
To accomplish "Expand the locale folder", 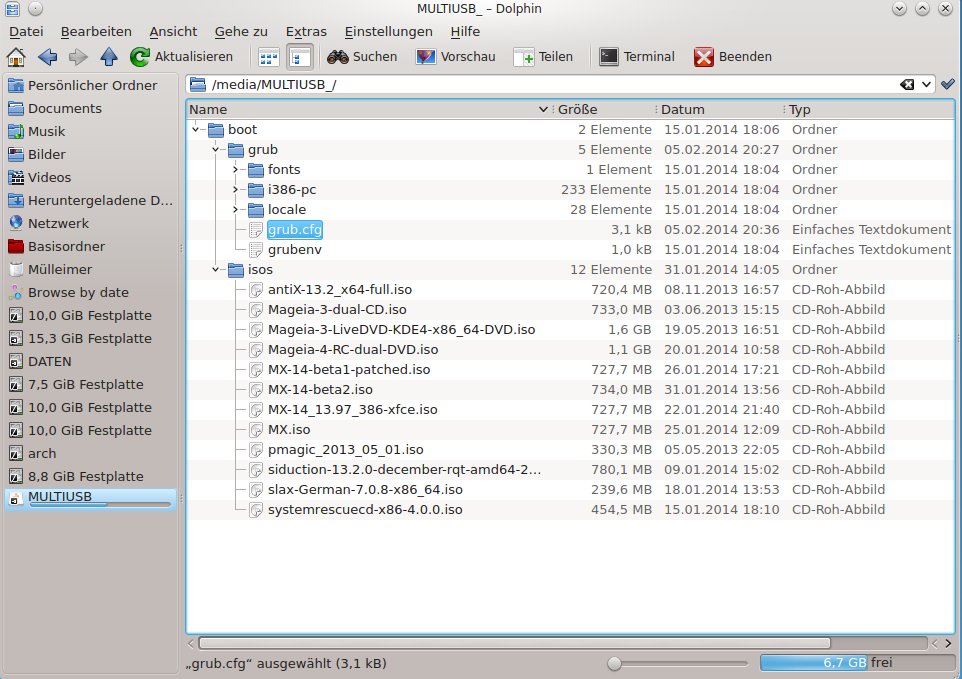I will click(236, 210).
